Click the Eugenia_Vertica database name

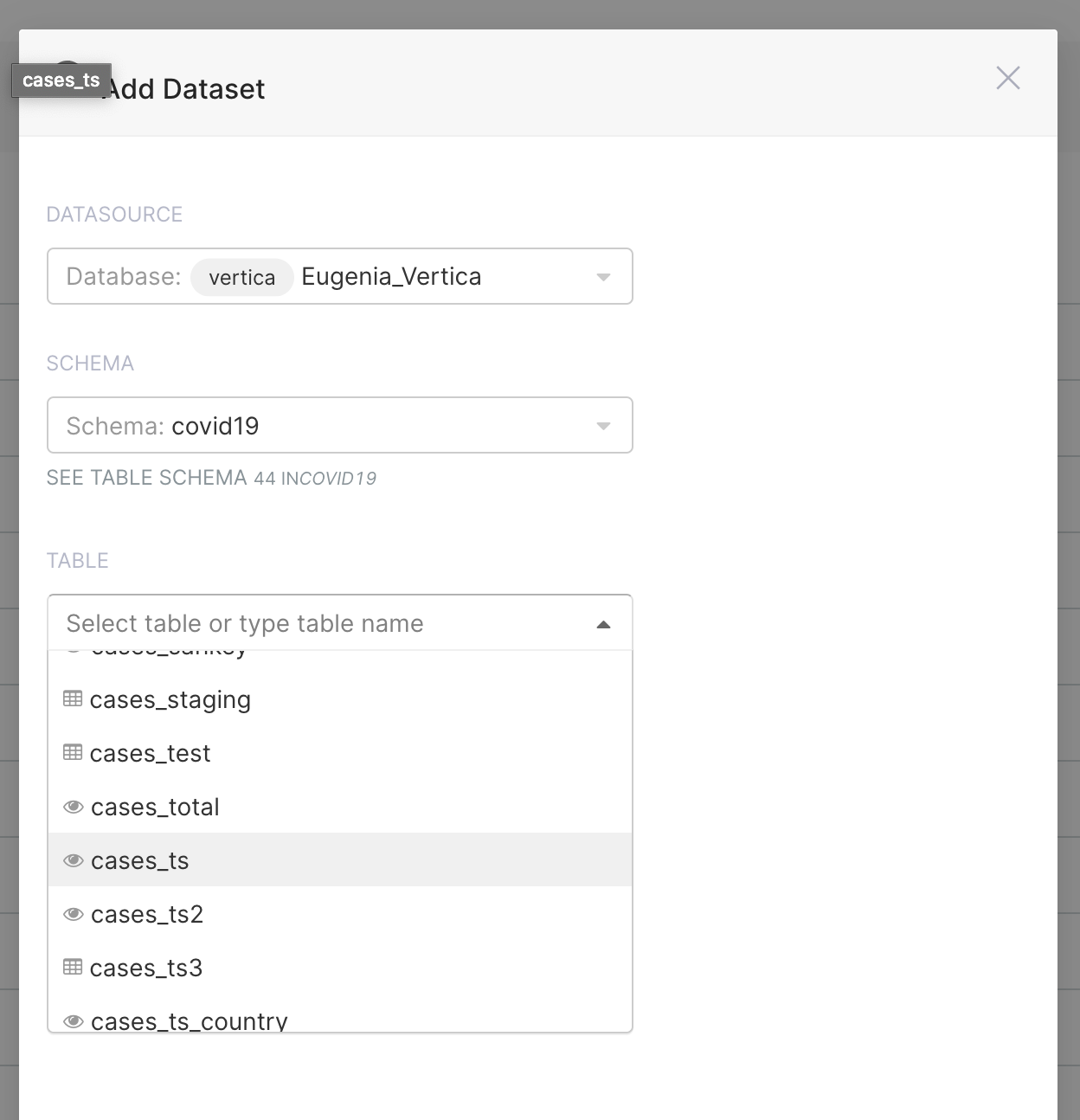tap(391, 276)
